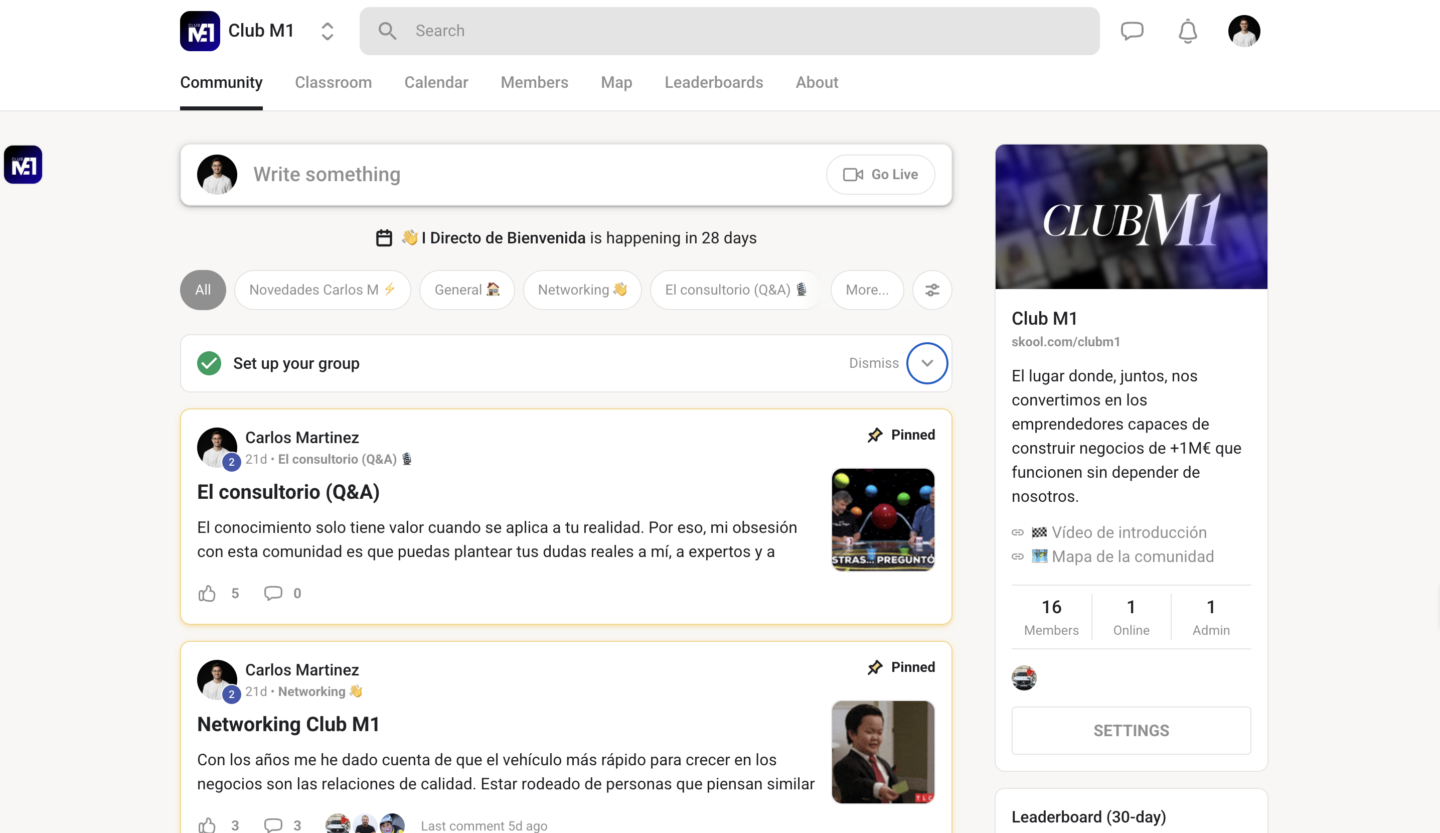View the Leaderboards tab
Screen dimensions: 1440x833
coord(714,83)
